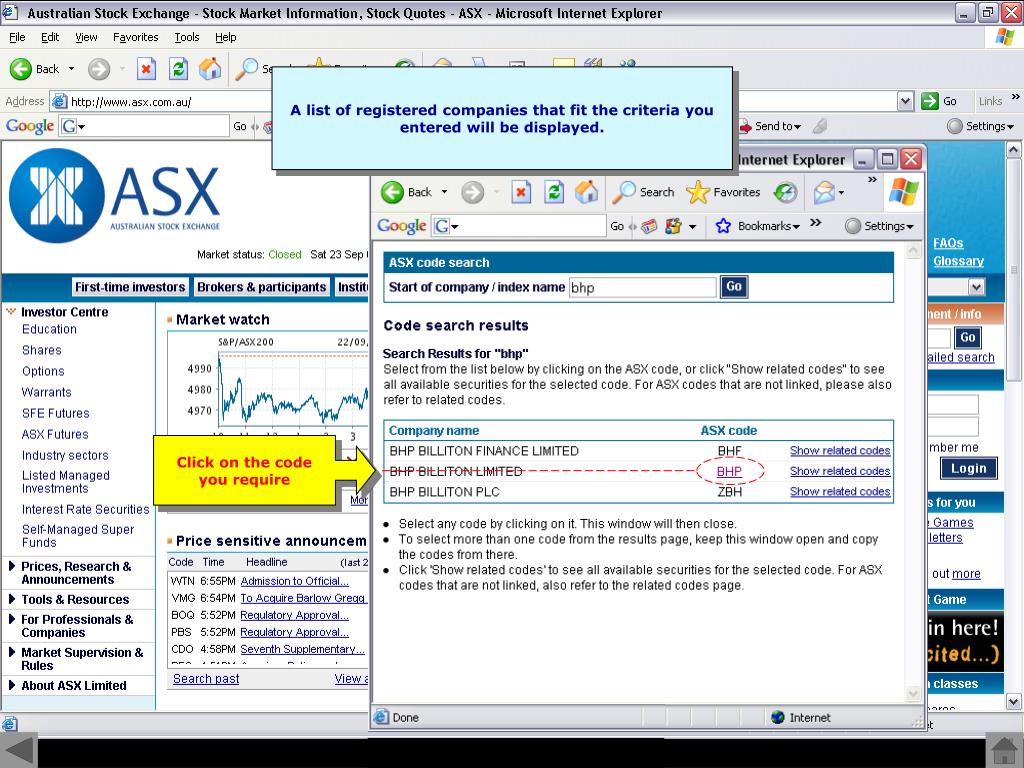The height and width of the screenshot is (768, 1024).
Task: Show related codes for BHP Billiton PLC
Action: pyautogui.click(x=840, y=492)
